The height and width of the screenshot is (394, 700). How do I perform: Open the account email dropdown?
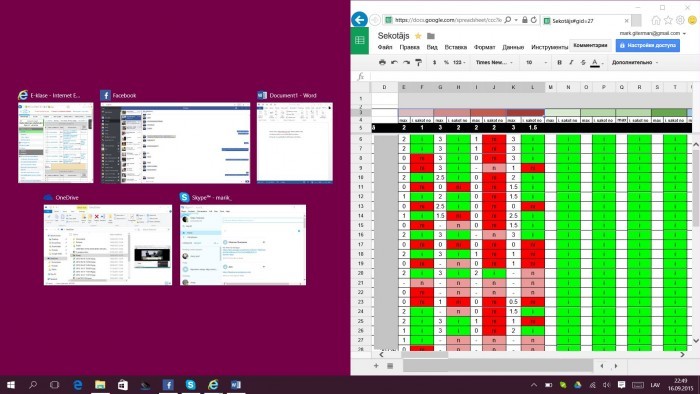coord(653,33)
